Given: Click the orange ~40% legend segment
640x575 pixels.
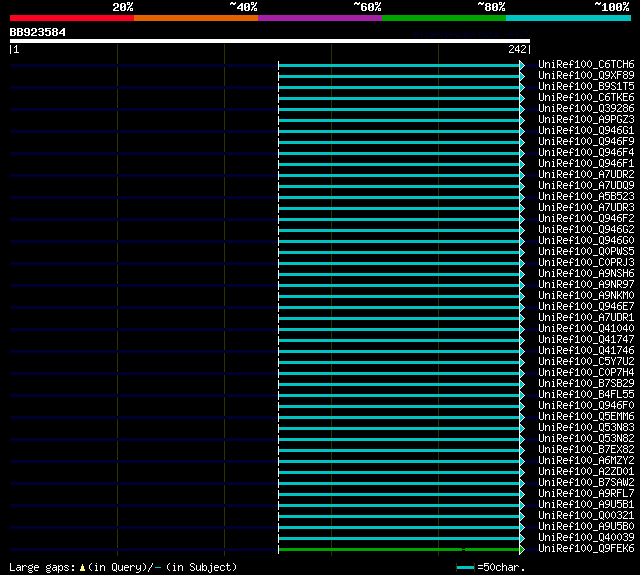Looking at the screenshot, I should (x=196, y=18).
